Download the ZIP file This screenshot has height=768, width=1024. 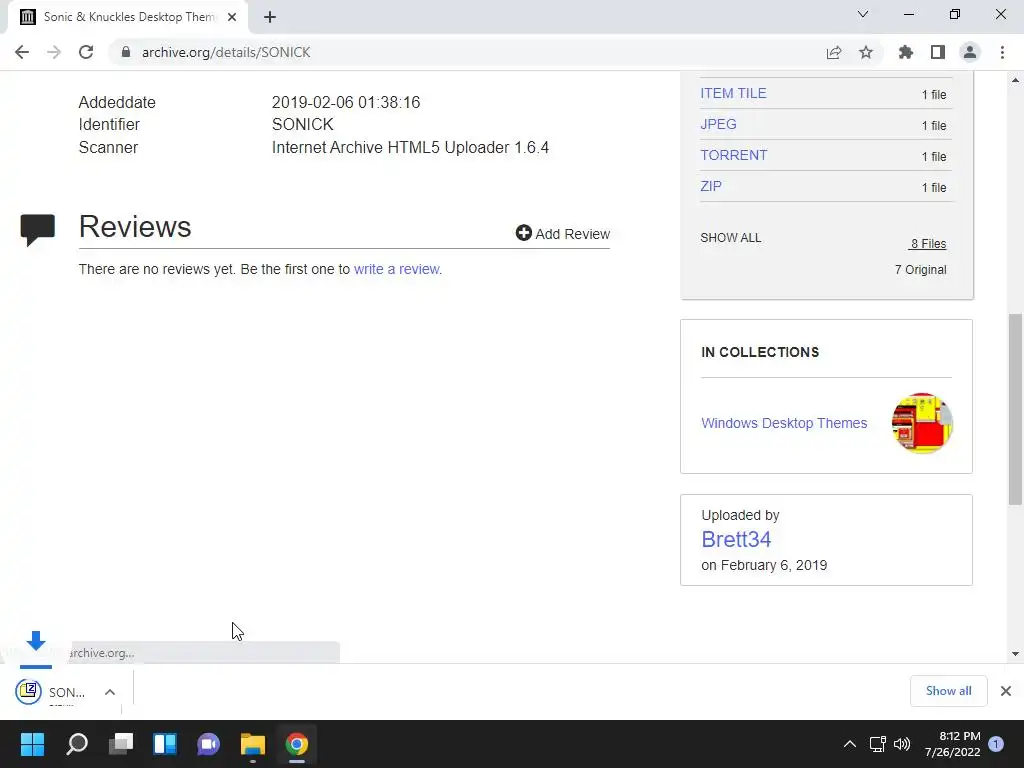pyautogui.click(x=711, y=186)
